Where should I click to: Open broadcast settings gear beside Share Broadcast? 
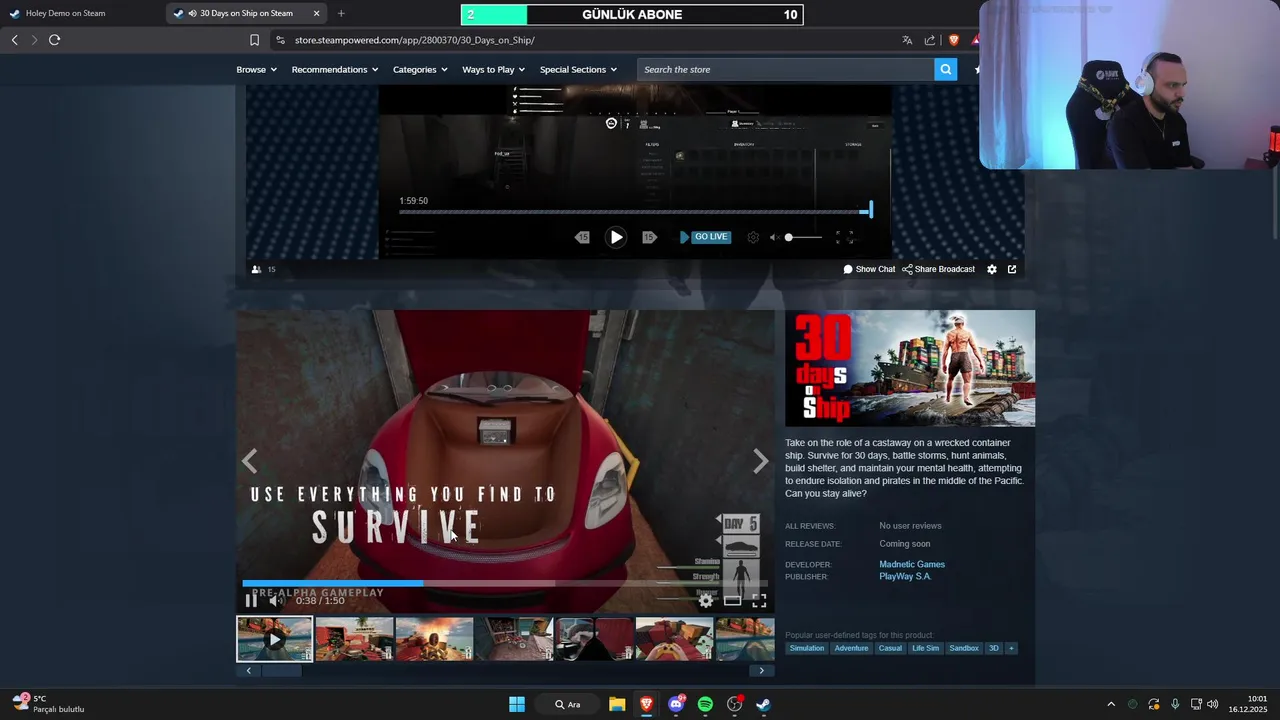992,269
